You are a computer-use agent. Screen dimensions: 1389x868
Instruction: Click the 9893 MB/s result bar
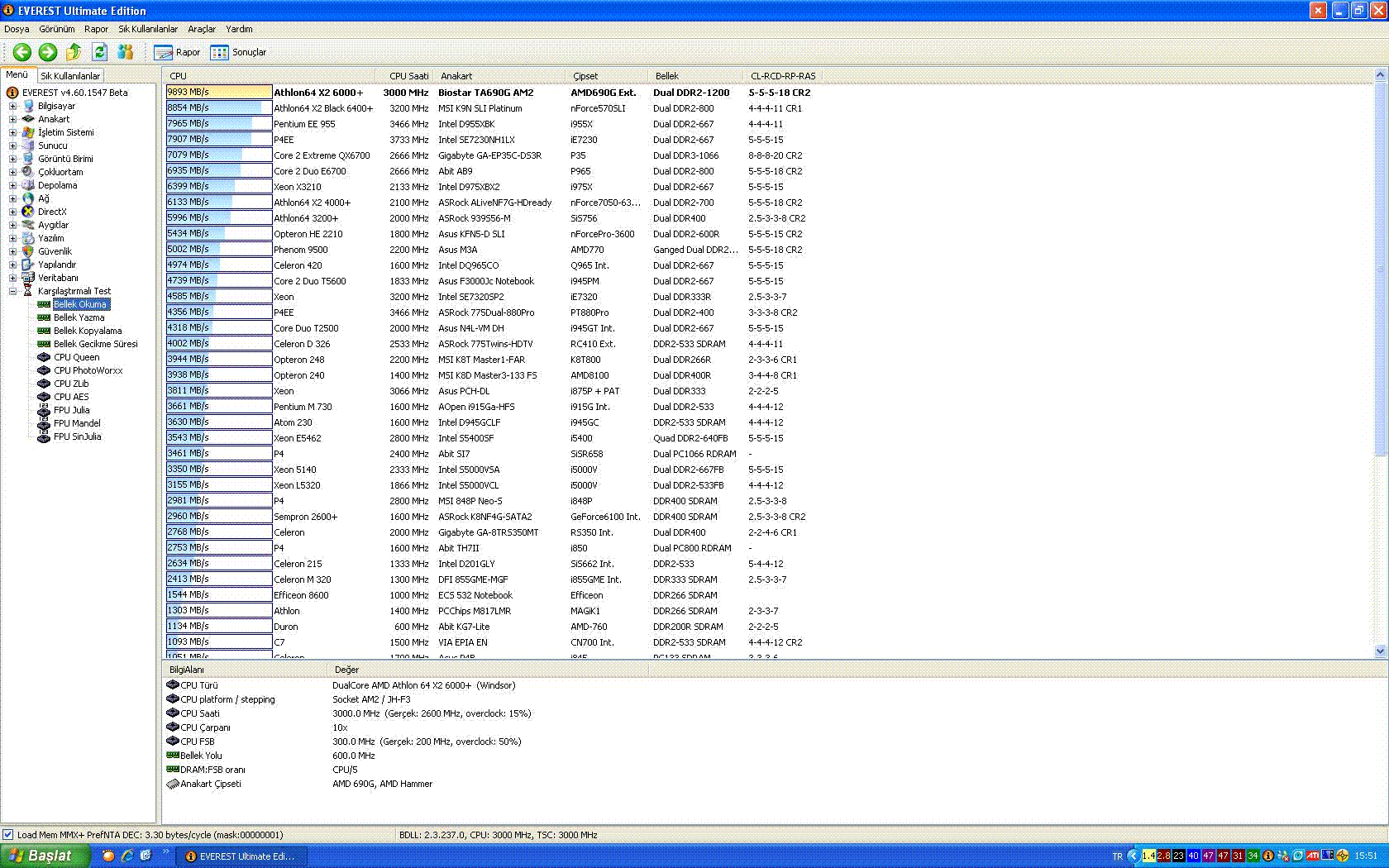pos(219,92)
